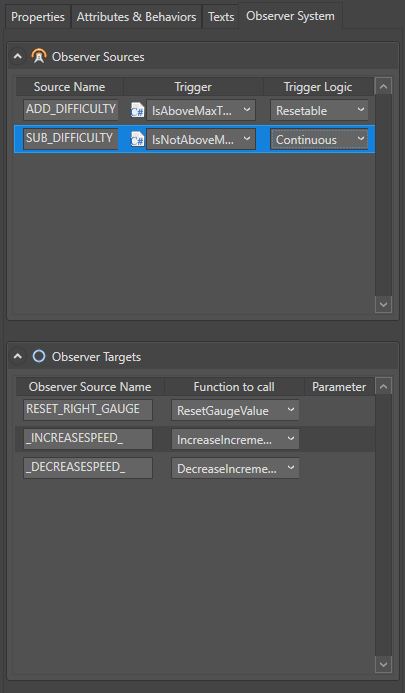Image resolution: width=405 pixels, height=693 pixels.
Task: Open the IsAboveMaxT... trigger dropdown
Action: coord(201,110)
